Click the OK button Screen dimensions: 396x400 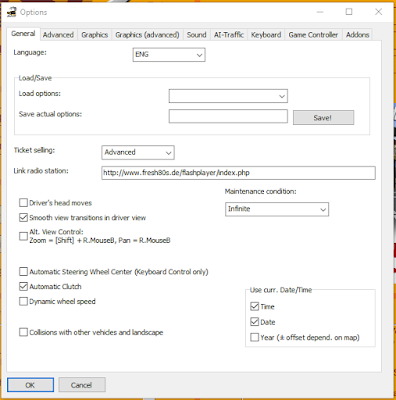click(30, 385)
